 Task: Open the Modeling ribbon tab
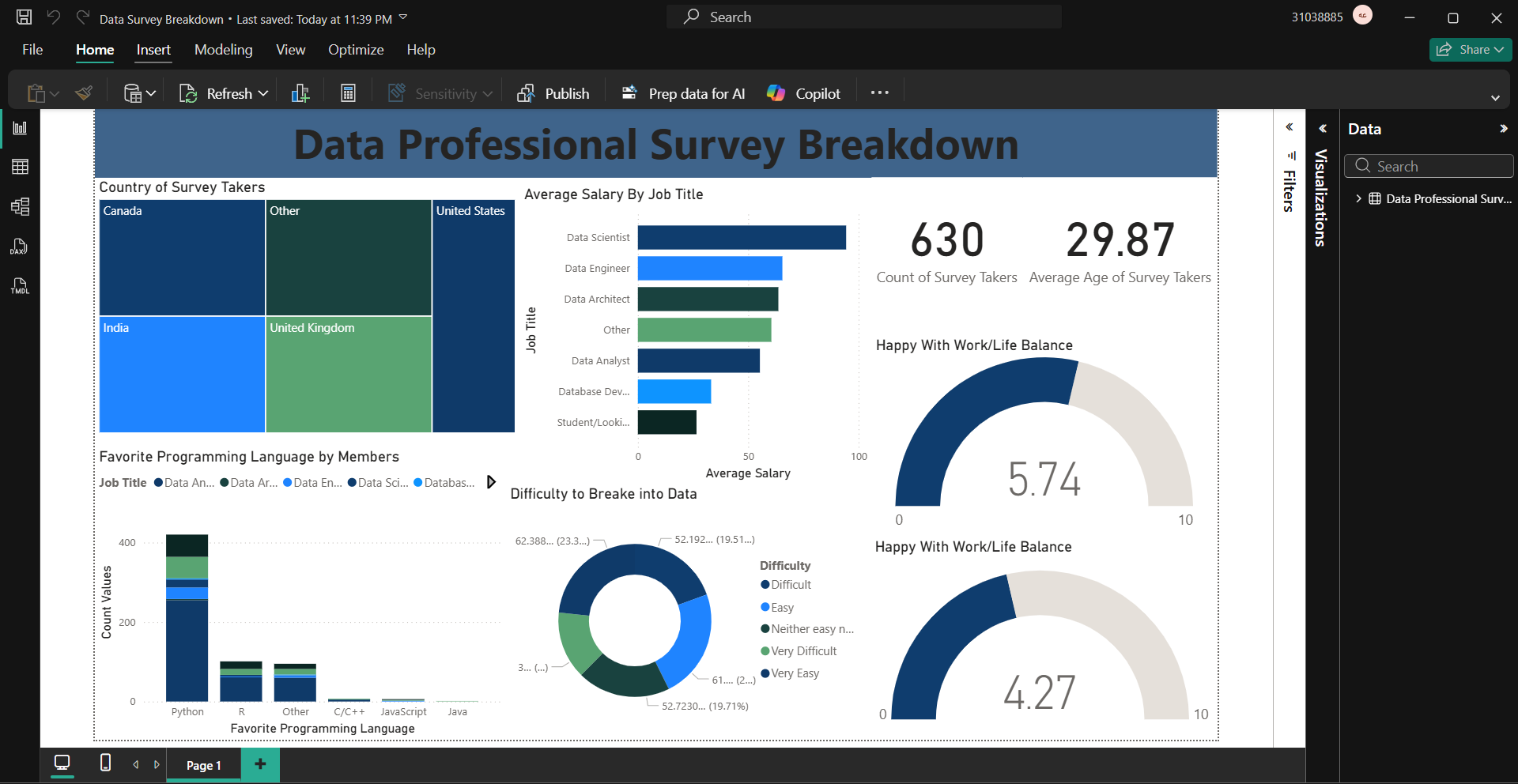[223, 50]
